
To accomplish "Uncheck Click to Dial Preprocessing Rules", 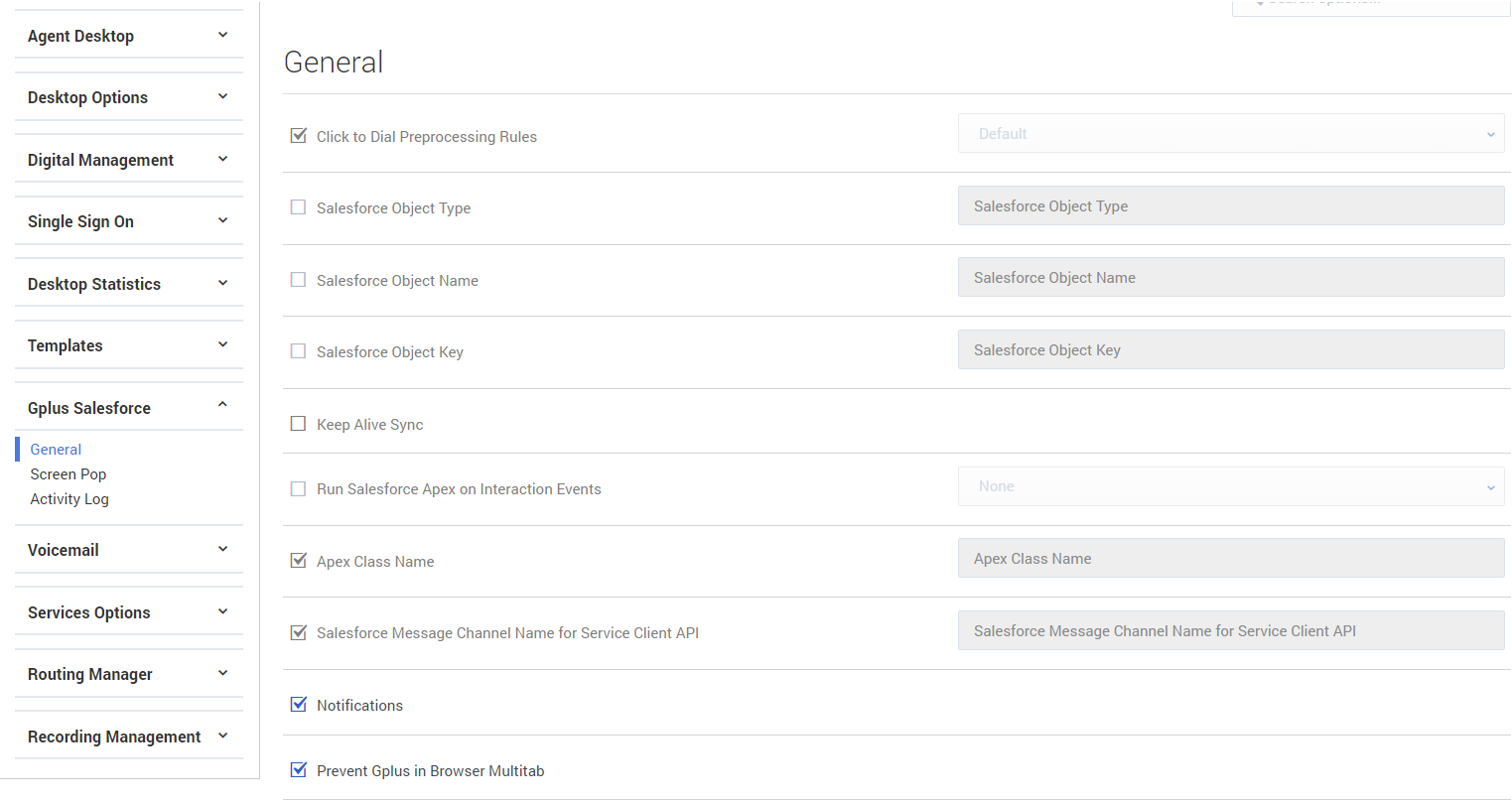I will pyautogui.click(x=298, y=136).
